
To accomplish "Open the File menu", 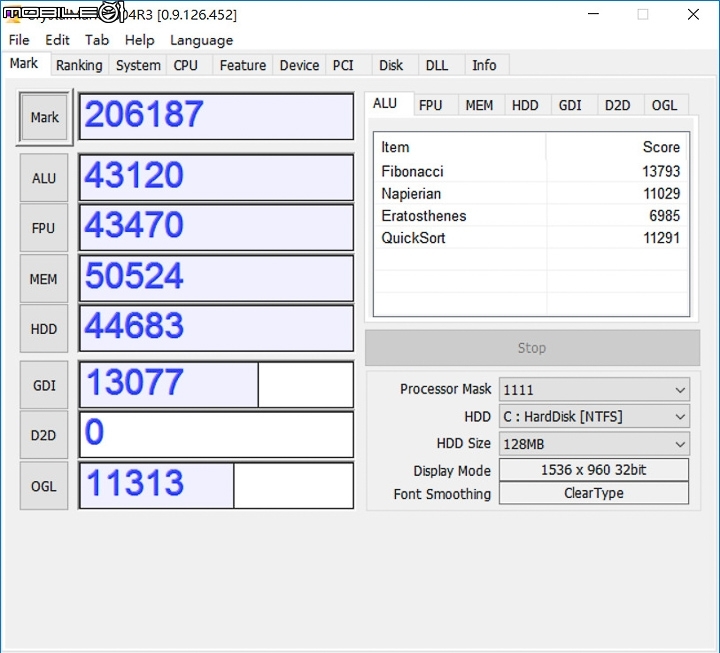I will point(19,40).
